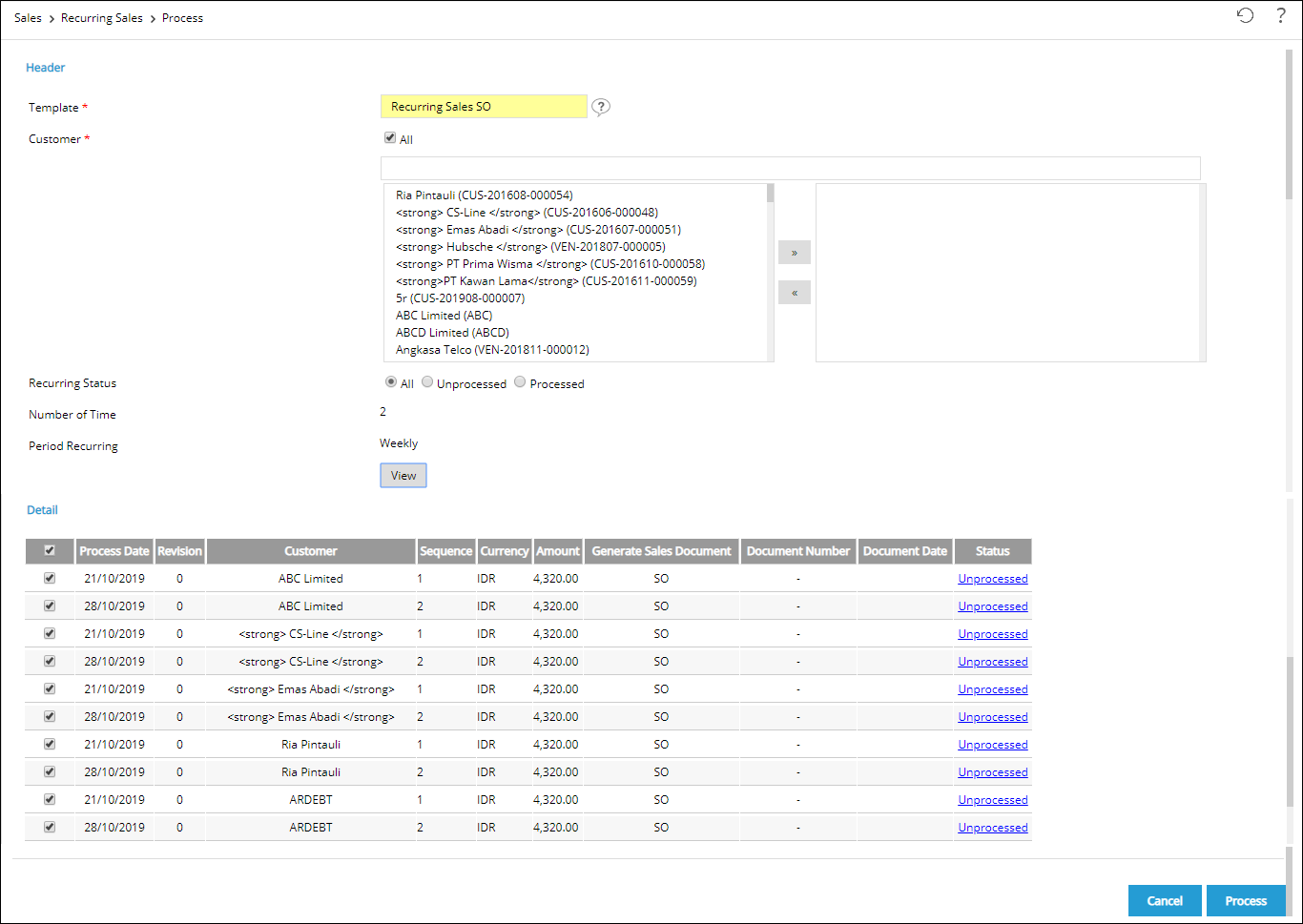Click the Template field Recurring Sales SO
The height and width of the screenshot is (924, 1303).
pyautogui.click(x=484, y=107)
